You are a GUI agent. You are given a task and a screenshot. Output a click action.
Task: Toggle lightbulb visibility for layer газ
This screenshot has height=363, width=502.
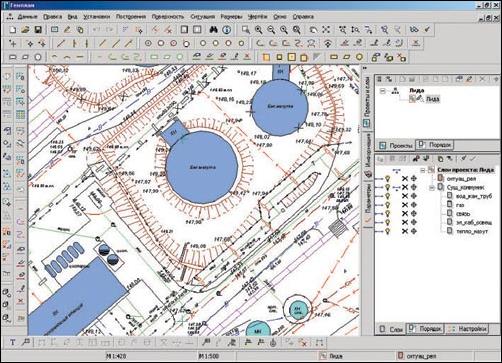coord(388,205)
